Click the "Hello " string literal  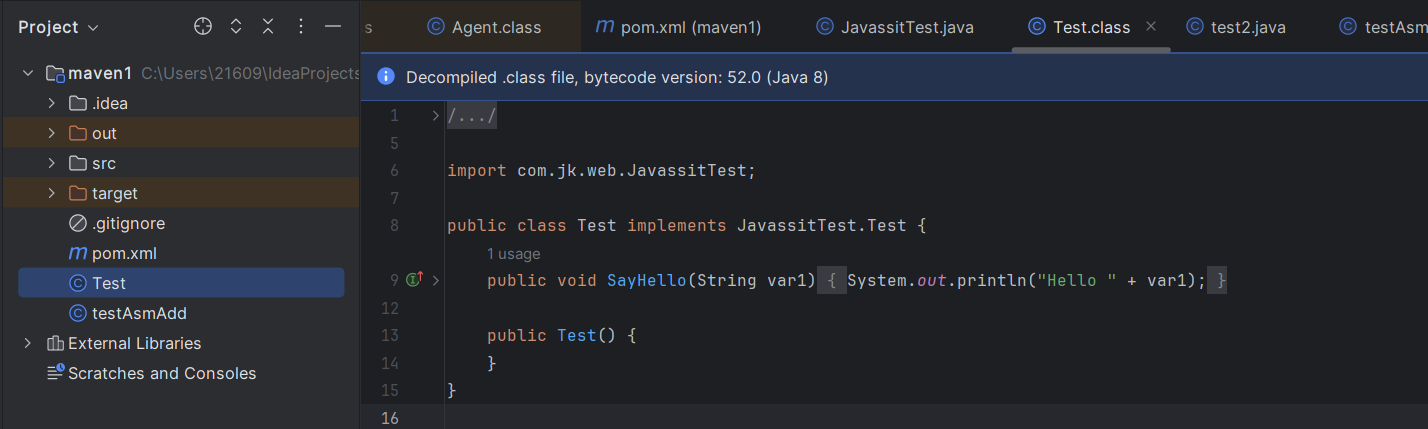[1077, 281]
